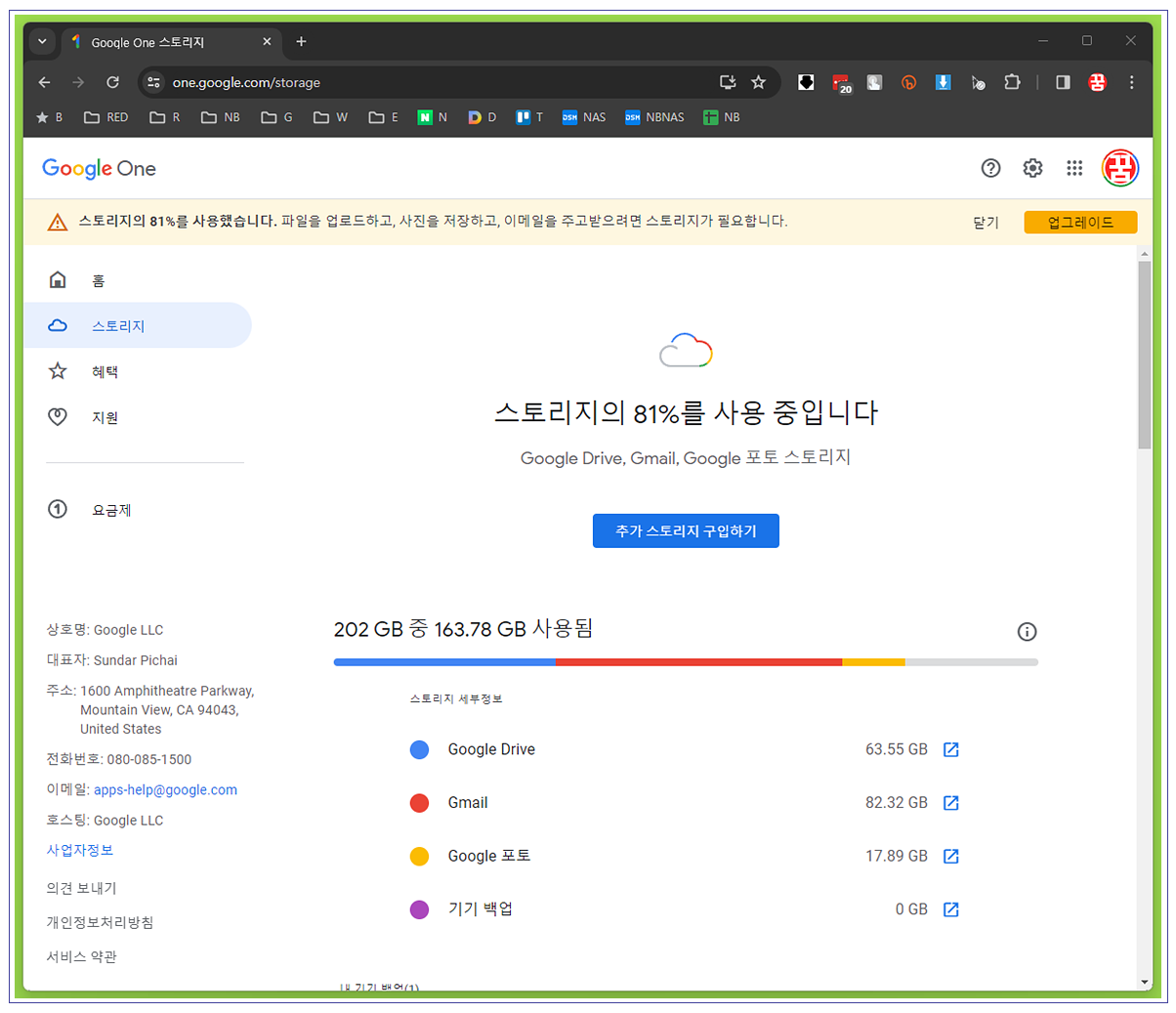Screen dimensions: 1176x1013
Task: Open the calendar extension showing 20
Action: coord(841,83)
